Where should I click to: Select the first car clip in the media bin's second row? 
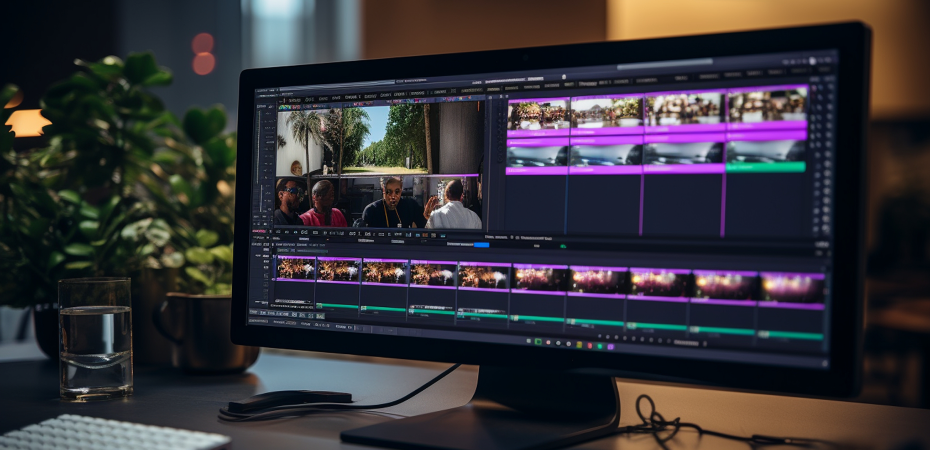click(x=538, y=153)
